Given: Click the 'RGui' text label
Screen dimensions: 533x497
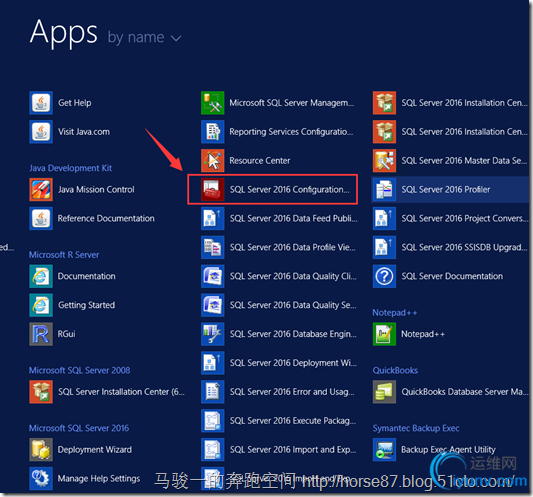Looking at the screenshot, I should click(x=67, y=334).
